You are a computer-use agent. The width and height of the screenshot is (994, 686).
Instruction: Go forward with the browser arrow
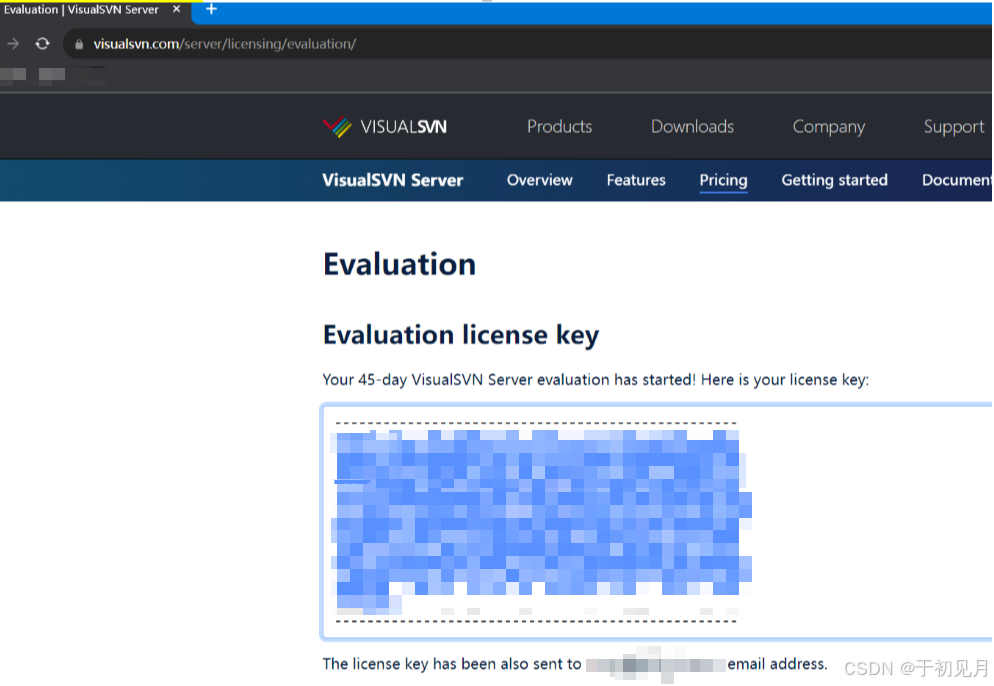tap(13, 44)
